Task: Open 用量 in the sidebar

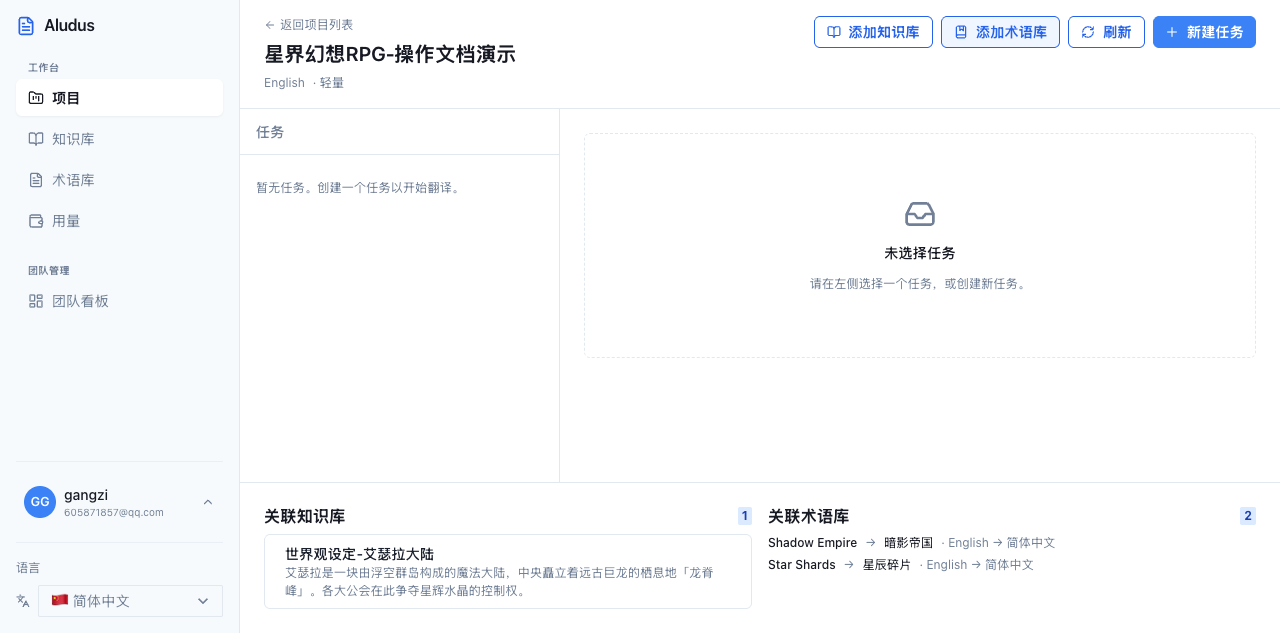Action: click(x=119, y=221)
